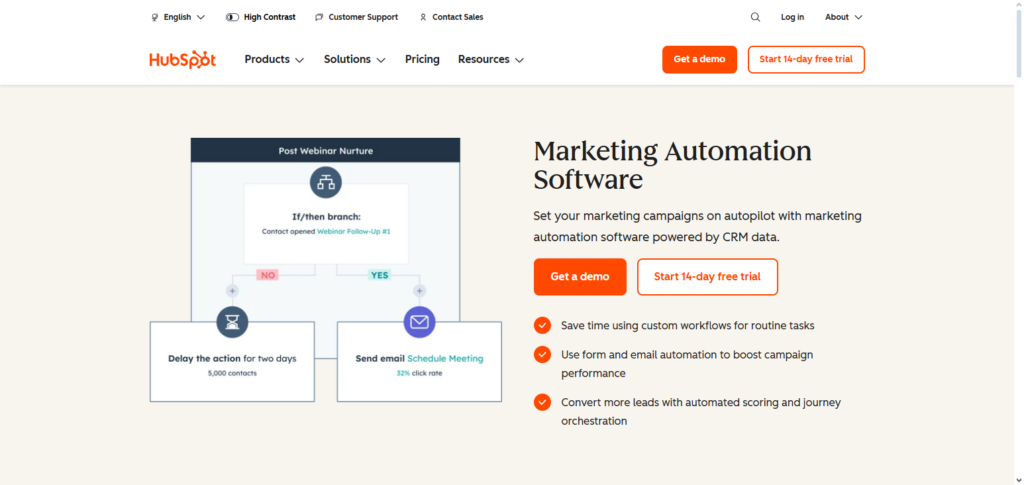
Task: Click plus node under YES branch
Action: 419,290
